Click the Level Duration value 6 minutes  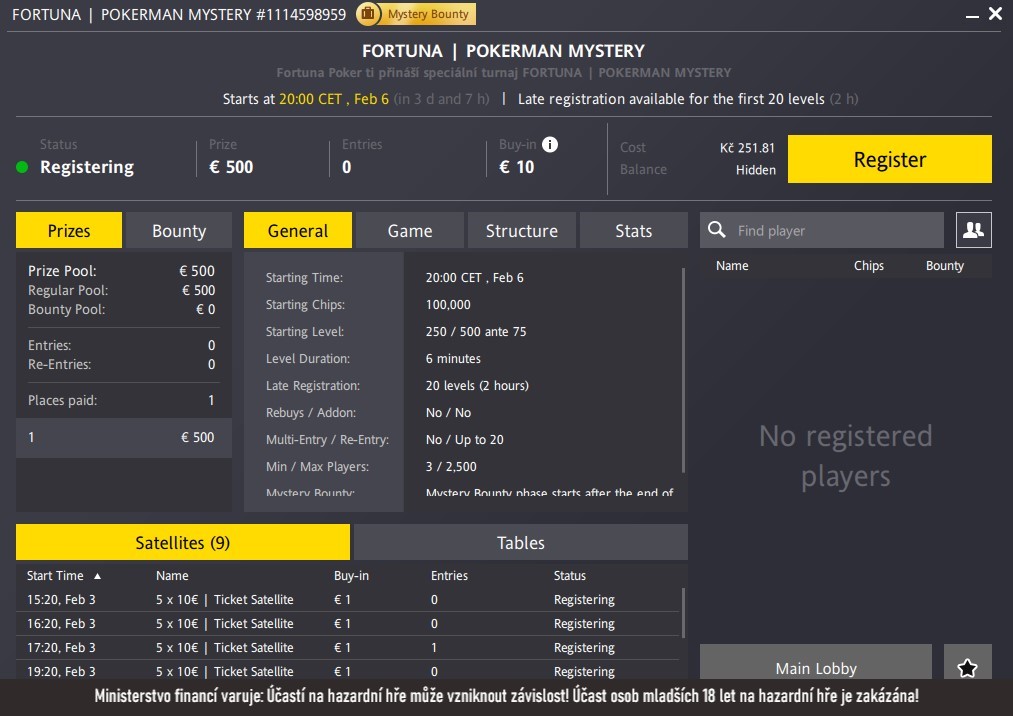pos(453,359)
